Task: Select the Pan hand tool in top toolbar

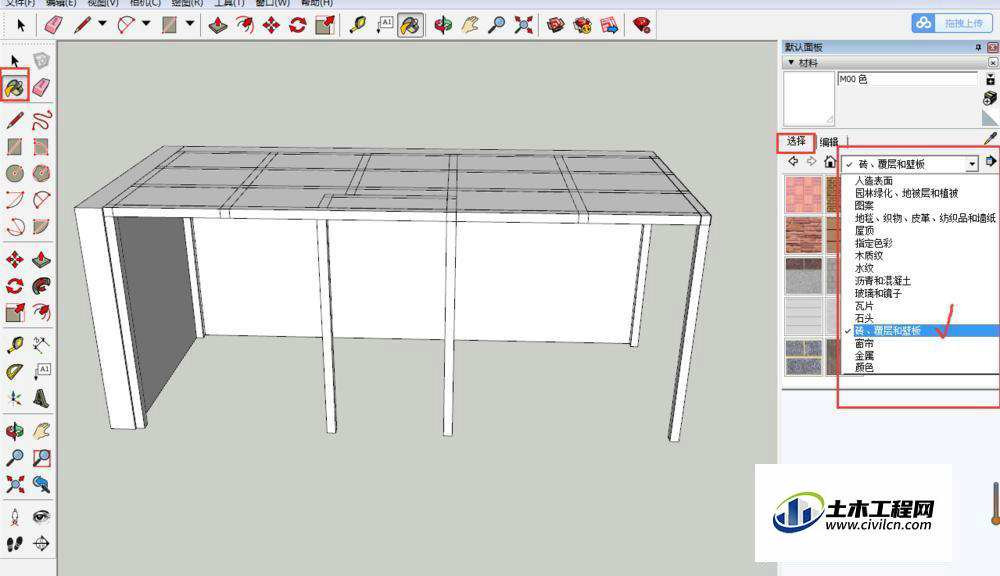Action: click(x=470, y=26)
